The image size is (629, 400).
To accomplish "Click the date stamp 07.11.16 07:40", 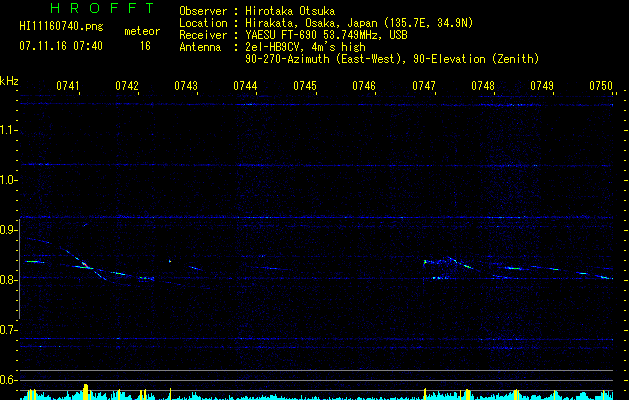I will 61,46.
